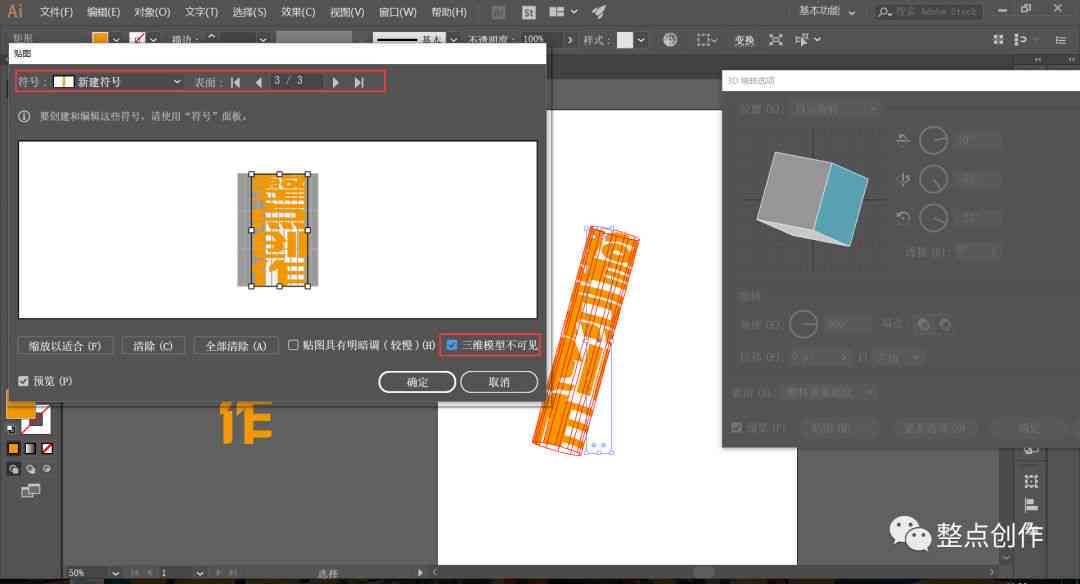Click the select similar objects icon
This screenshot has width=1080, height=584.
click(x=802, y=40)
